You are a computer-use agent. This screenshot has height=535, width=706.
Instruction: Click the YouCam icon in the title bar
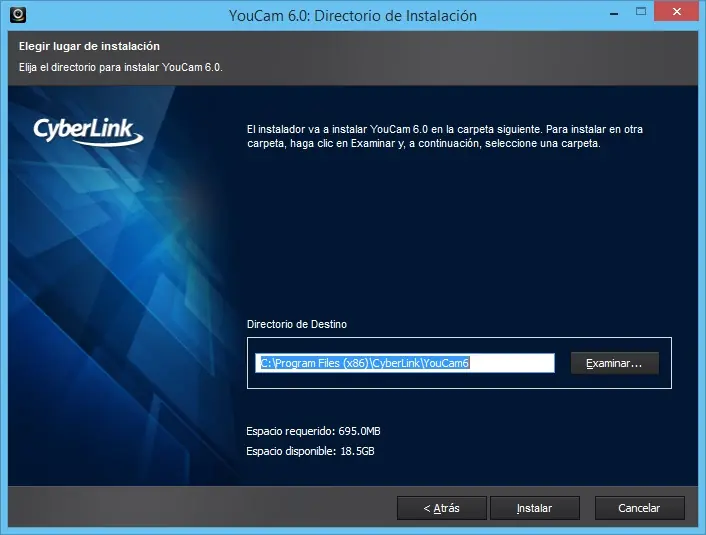click(x=18, y=14)
